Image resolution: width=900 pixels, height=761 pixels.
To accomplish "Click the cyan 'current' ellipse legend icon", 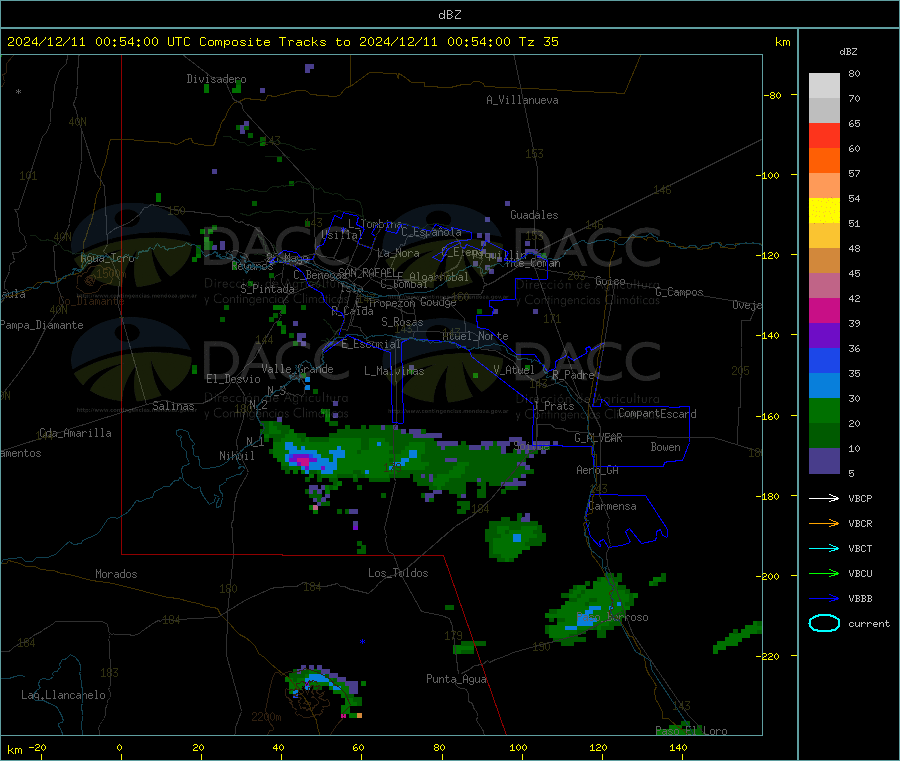I will coord(824,623).
